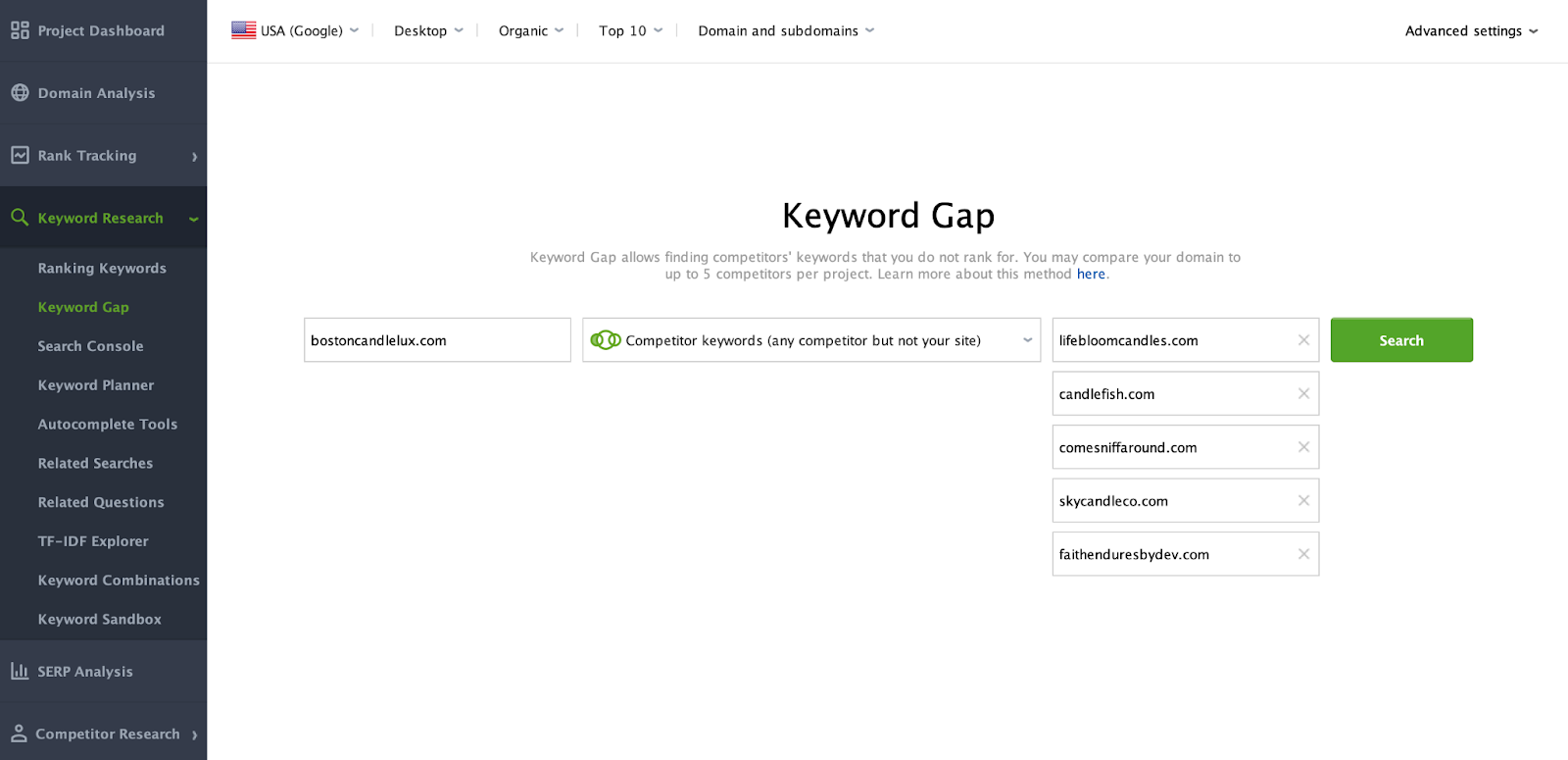This screenshot has width=1568, height=760.
Task: Click the Project Dashboard grid icon
Action: (x=20, y=30)
